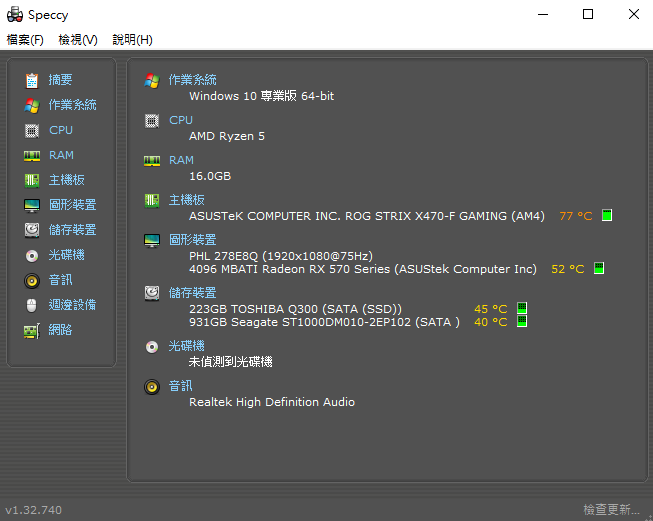Click the 作業系統 heading link in summary
This screenshot has width=653, height=521.
(x=192, y=80)
